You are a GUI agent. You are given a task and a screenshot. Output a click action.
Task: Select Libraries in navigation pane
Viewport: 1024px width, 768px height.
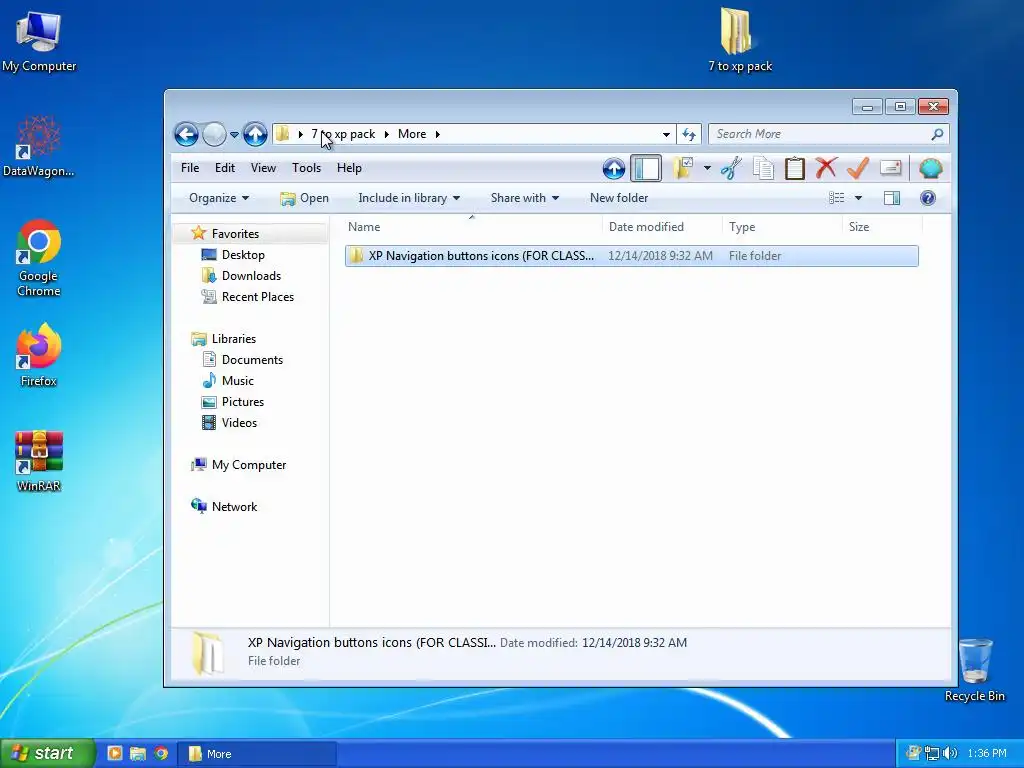(x=234, y=339)
